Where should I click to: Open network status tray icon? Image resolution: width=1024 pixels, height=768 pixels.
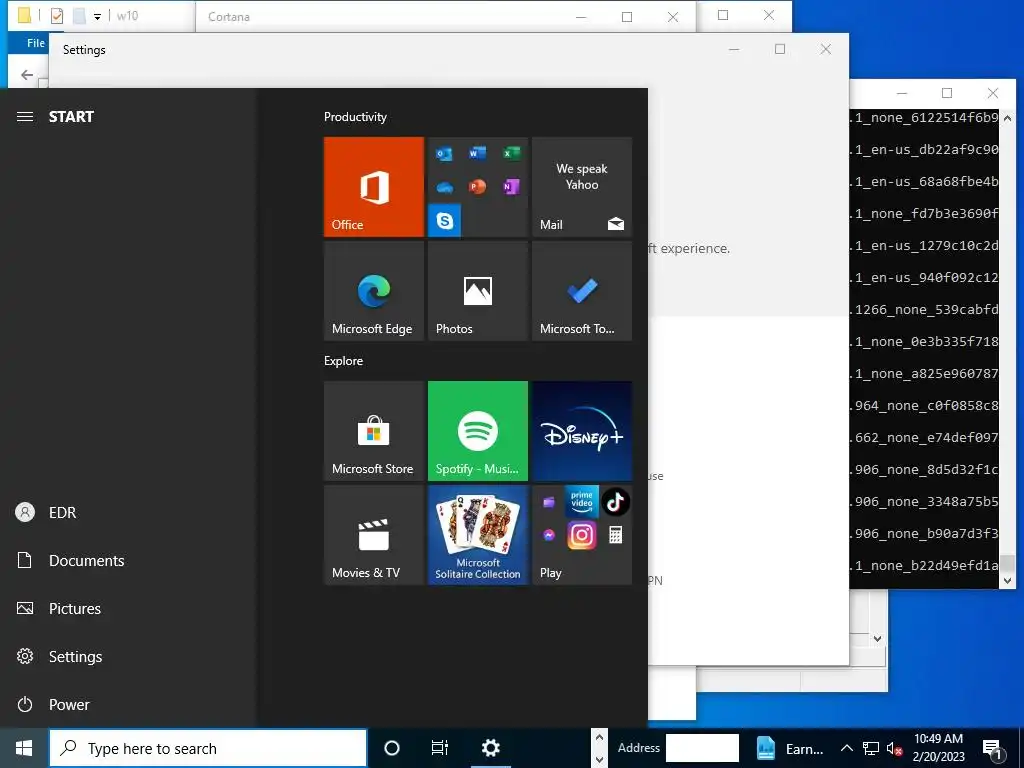(x=871, y=748)
